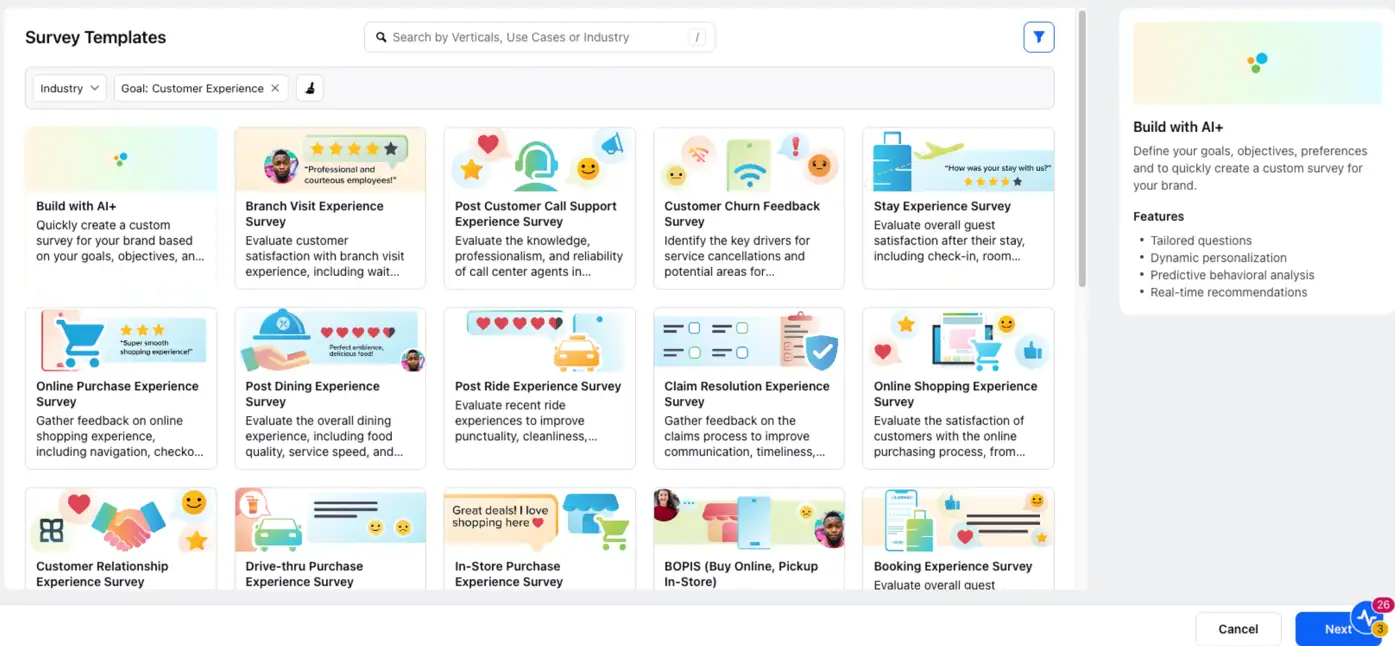Screen dimensions: 1395x646
Task: Click the magnifier icon in the search bar
Action: click(381, 36)
